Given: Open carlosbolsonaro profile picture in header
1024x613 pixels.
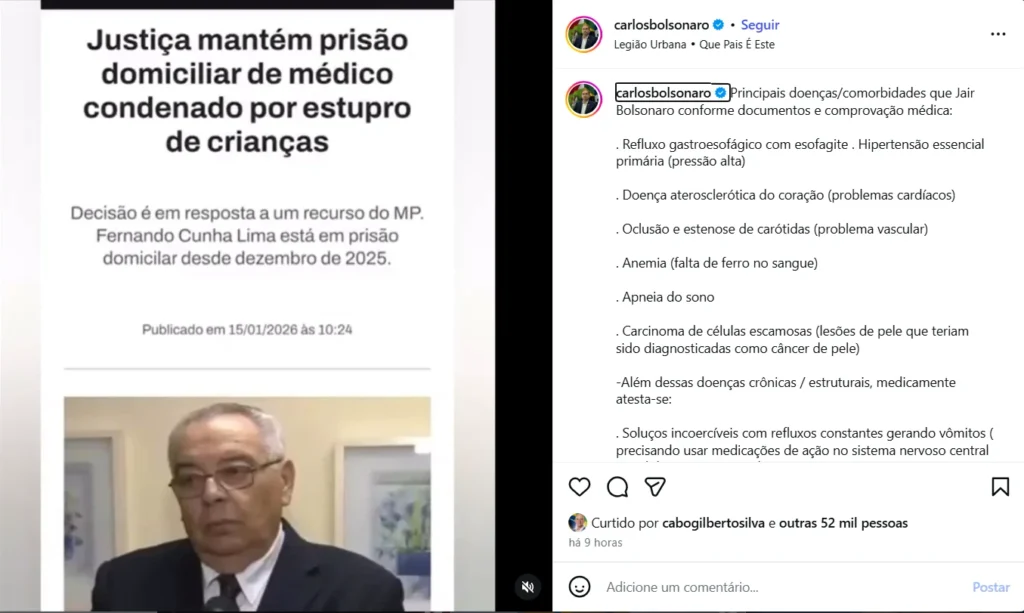Looking at the screenshot, I should (x=584, y=34).
